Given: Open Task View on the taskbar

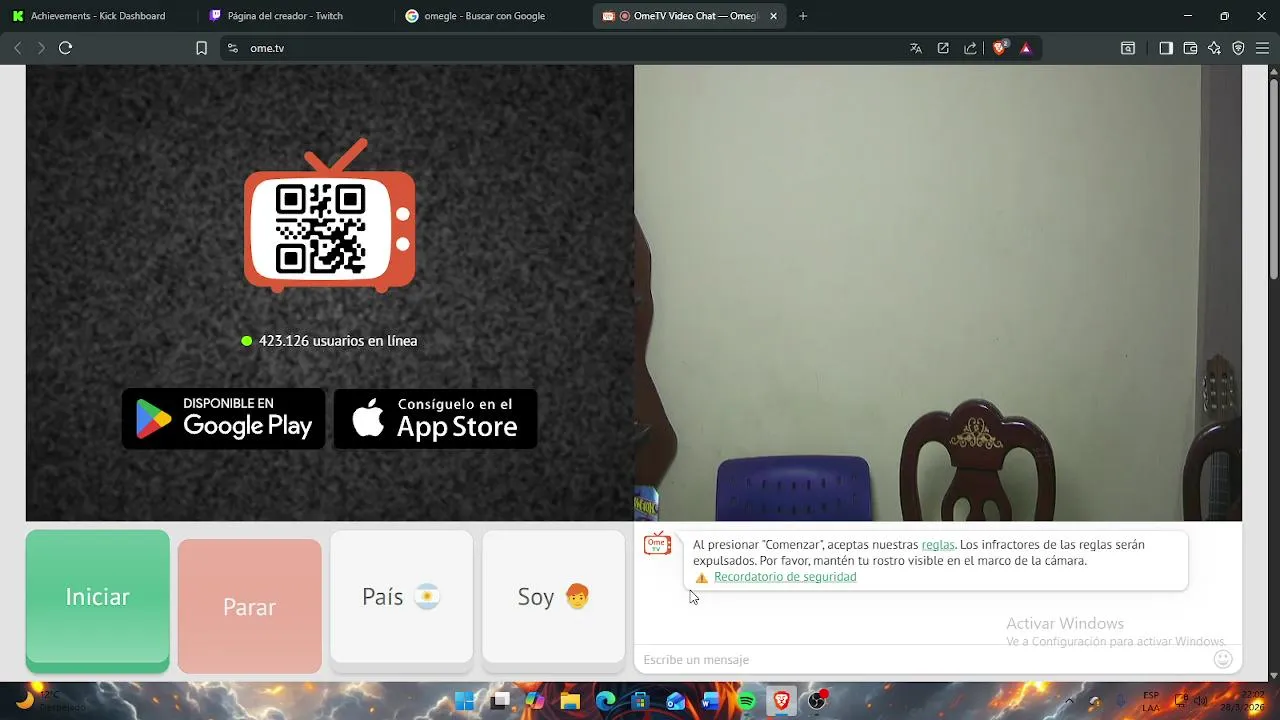Looking at the screenshot, I should (500, 701).
